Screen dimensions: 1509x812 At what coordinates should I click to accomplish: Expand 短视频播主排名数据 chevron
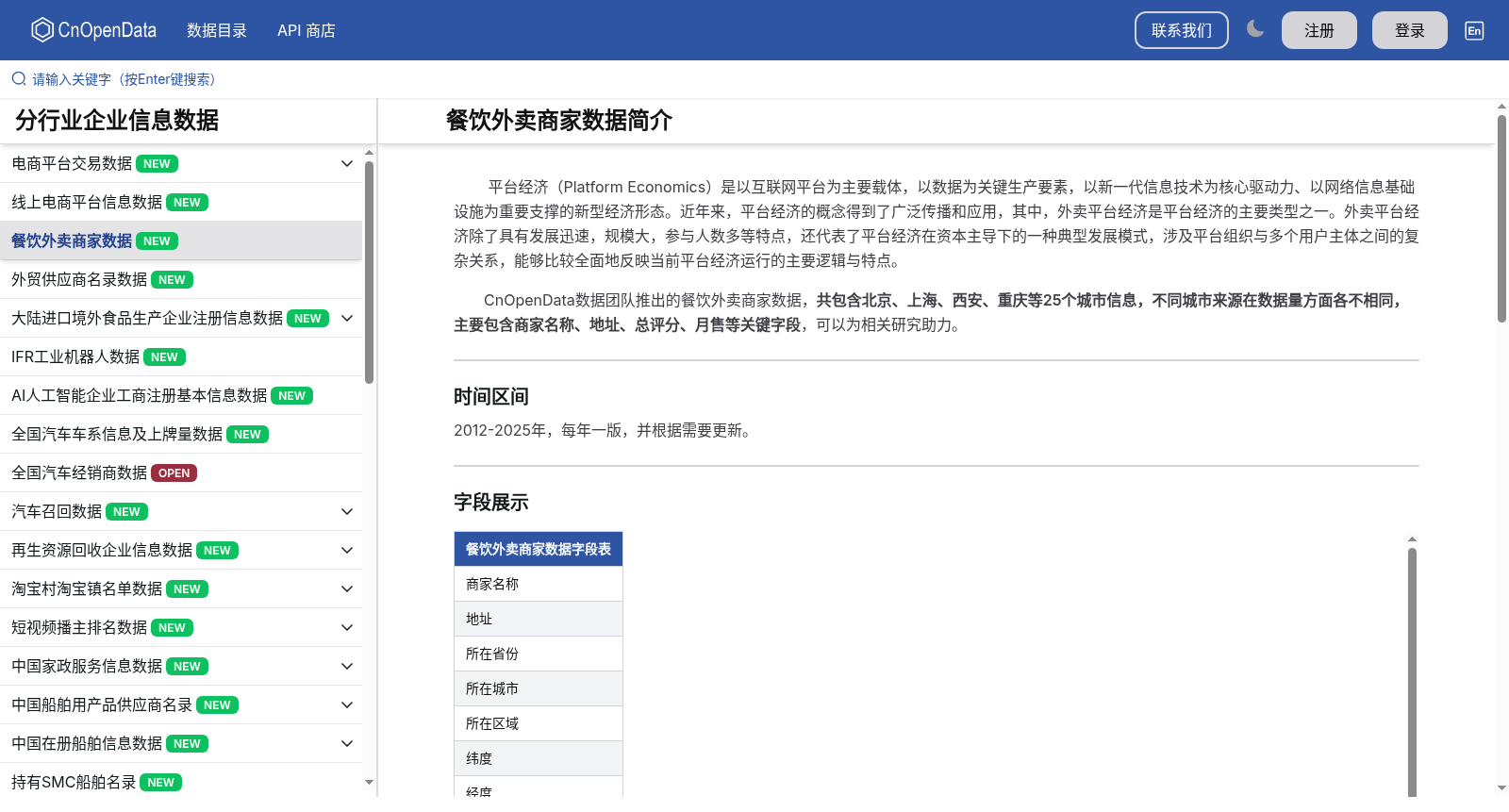[347, 628]
